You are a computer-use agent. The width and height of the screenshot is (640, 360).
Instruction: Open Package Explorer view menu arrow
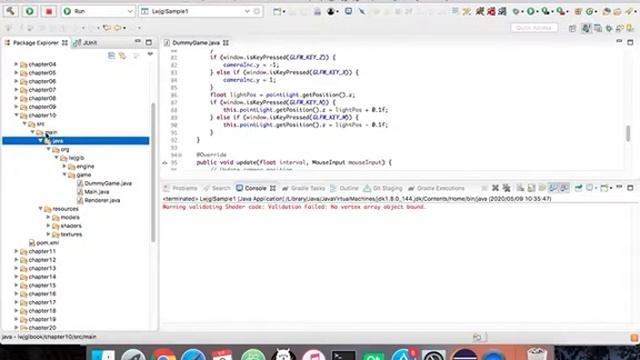pos(150,54)
